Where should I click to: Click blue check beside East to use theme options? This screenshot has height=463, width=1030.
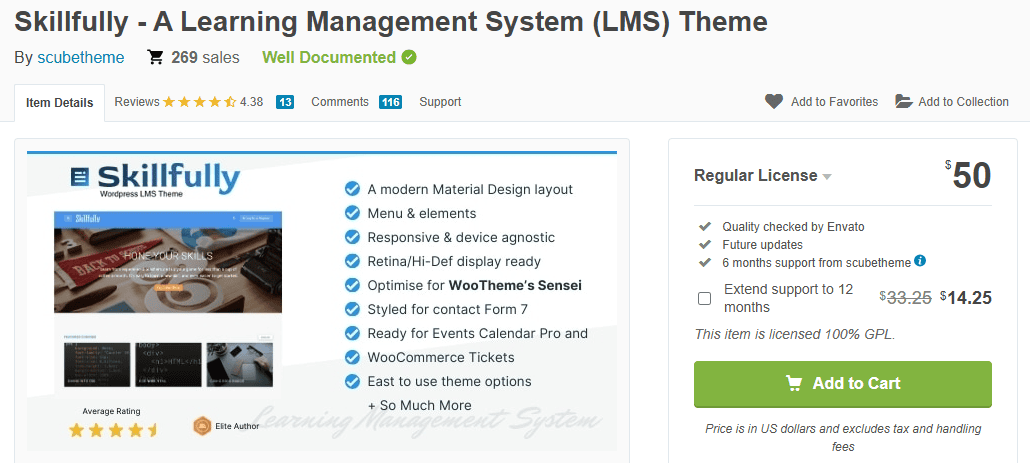point(352,381)
